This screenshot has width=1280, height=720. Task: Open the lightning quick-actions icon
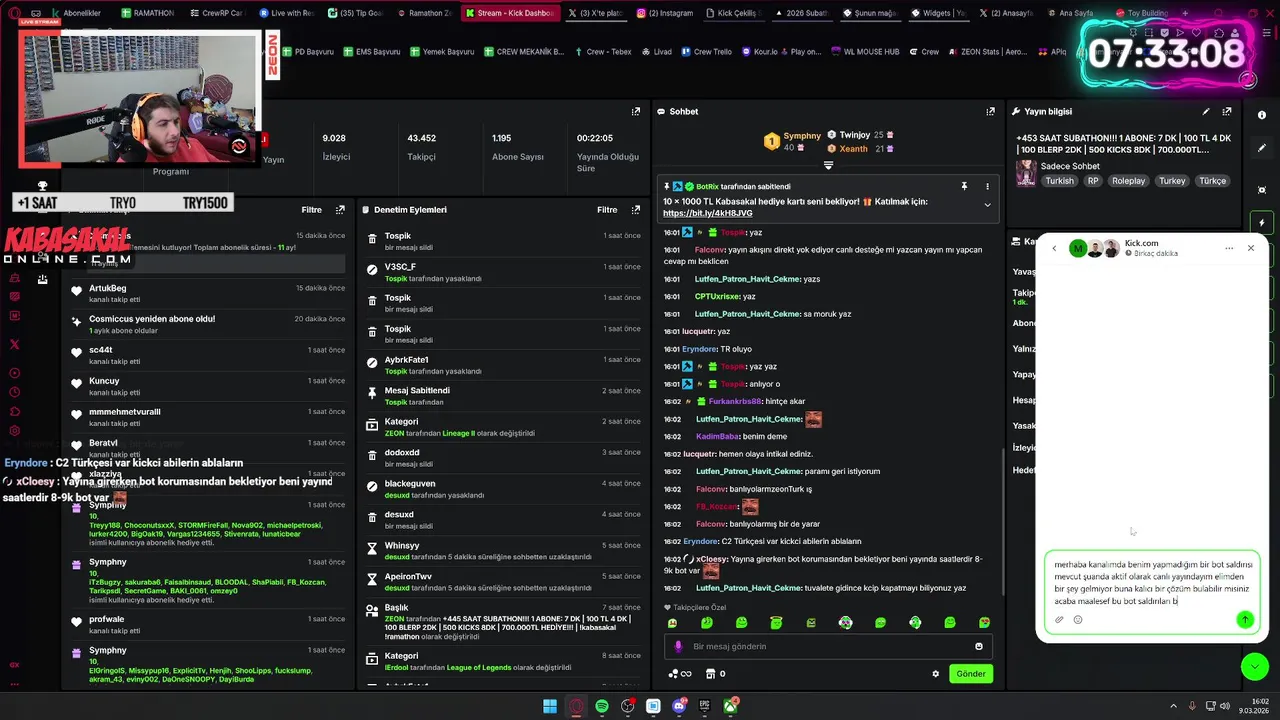pyautogui.click(x=1262, y=222)
